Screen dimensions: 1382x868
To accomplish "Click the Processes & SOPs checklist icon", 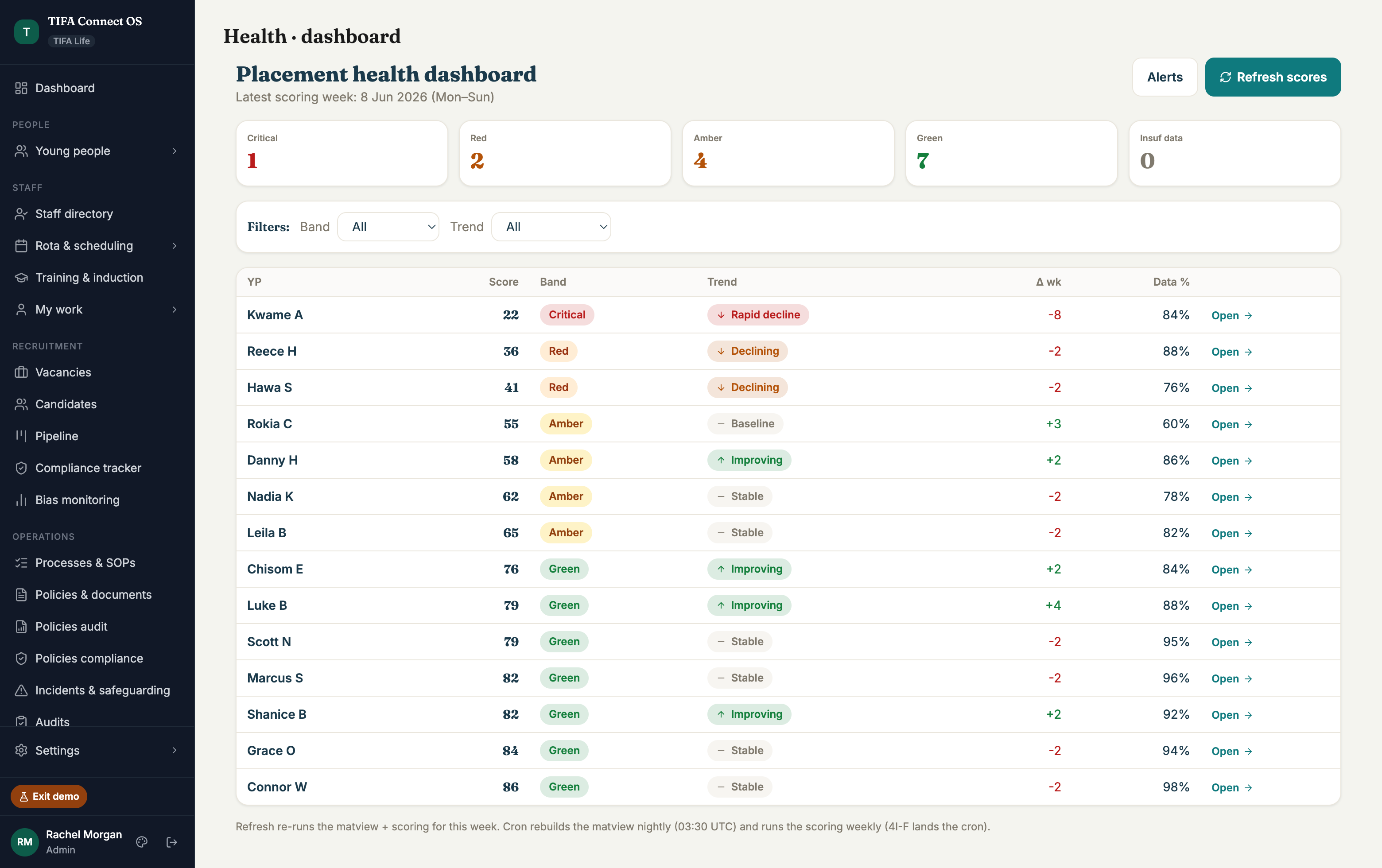I will 21,563.
